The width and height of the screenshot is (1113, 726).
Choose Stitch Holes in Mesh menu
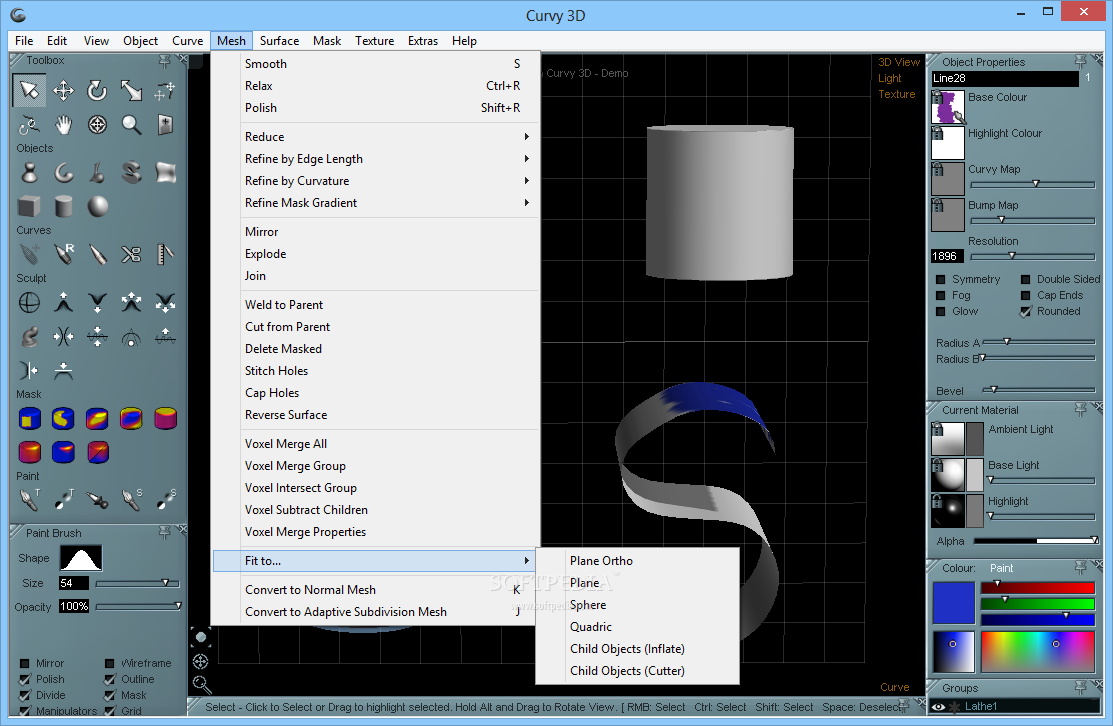pyautogui.click(x=376, y=370)
